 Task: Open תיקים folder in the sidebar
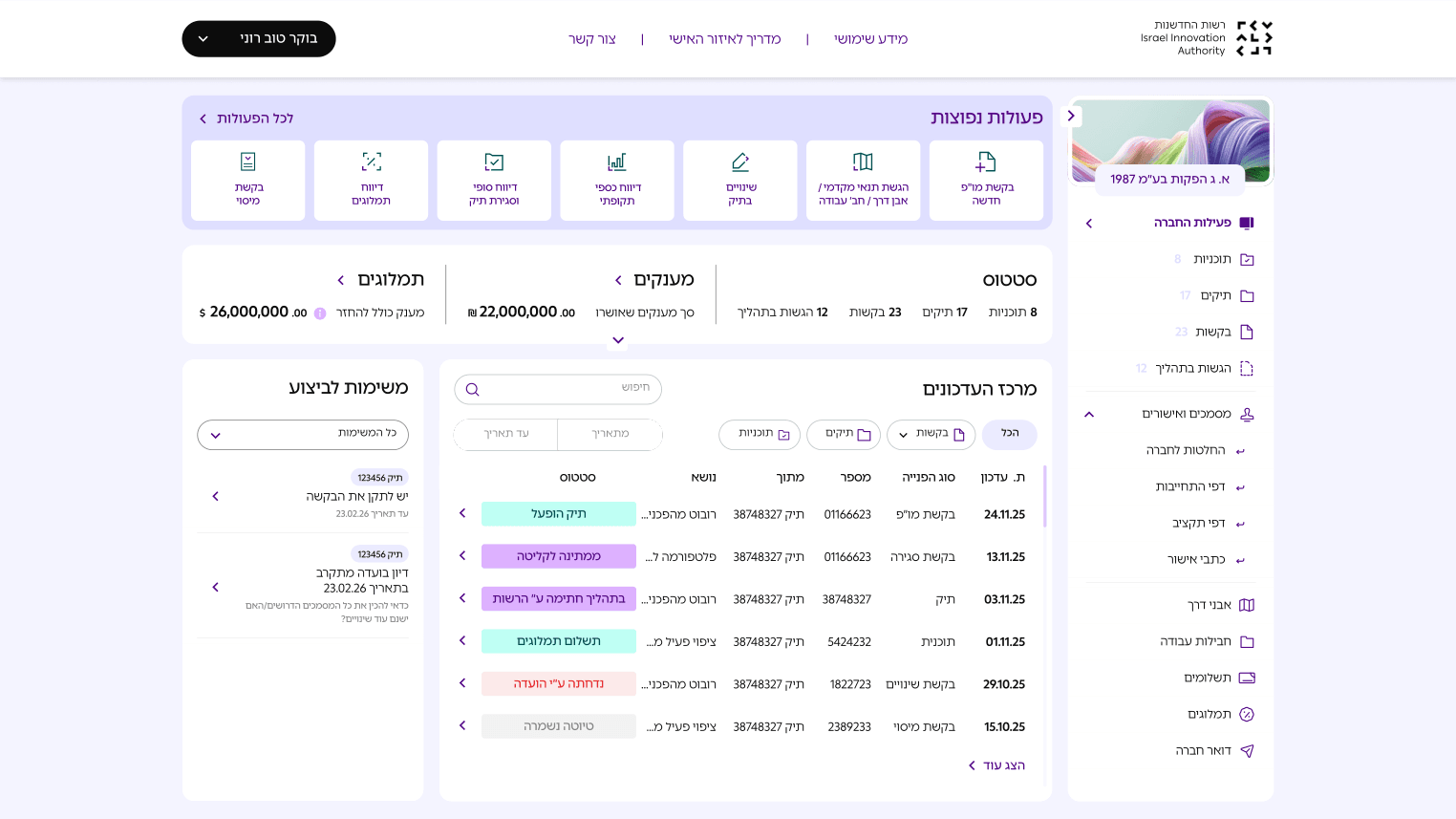(1217, 295)
